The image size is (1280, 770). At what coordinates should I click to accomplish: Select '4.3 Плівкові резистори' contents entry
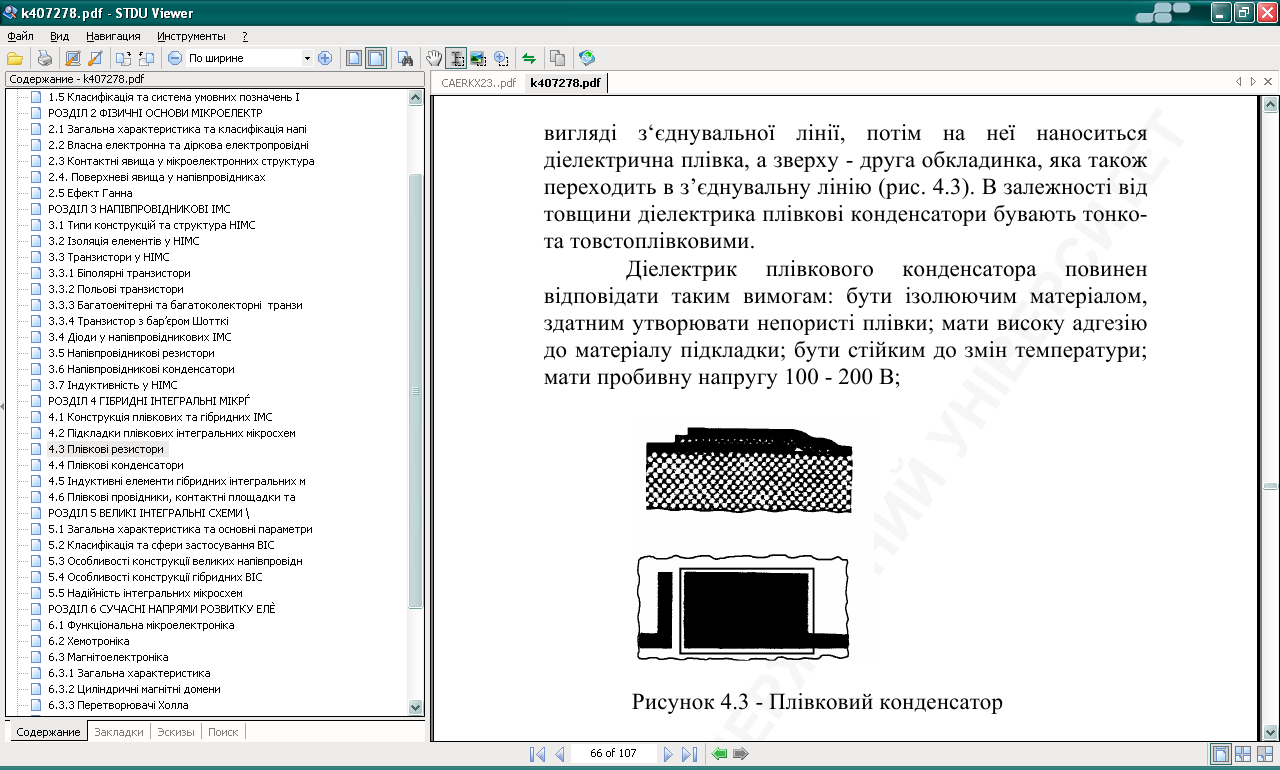(106, 449)
